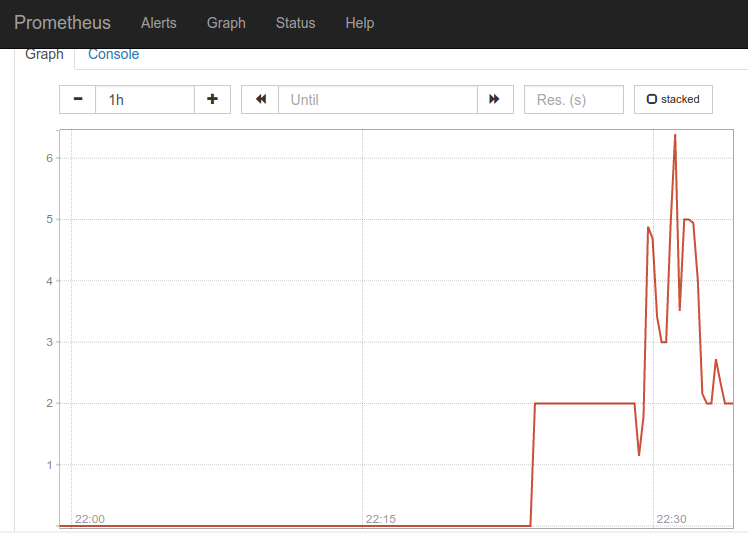
Task: Open the Graph page in navbar
Action: coord(226,23)
